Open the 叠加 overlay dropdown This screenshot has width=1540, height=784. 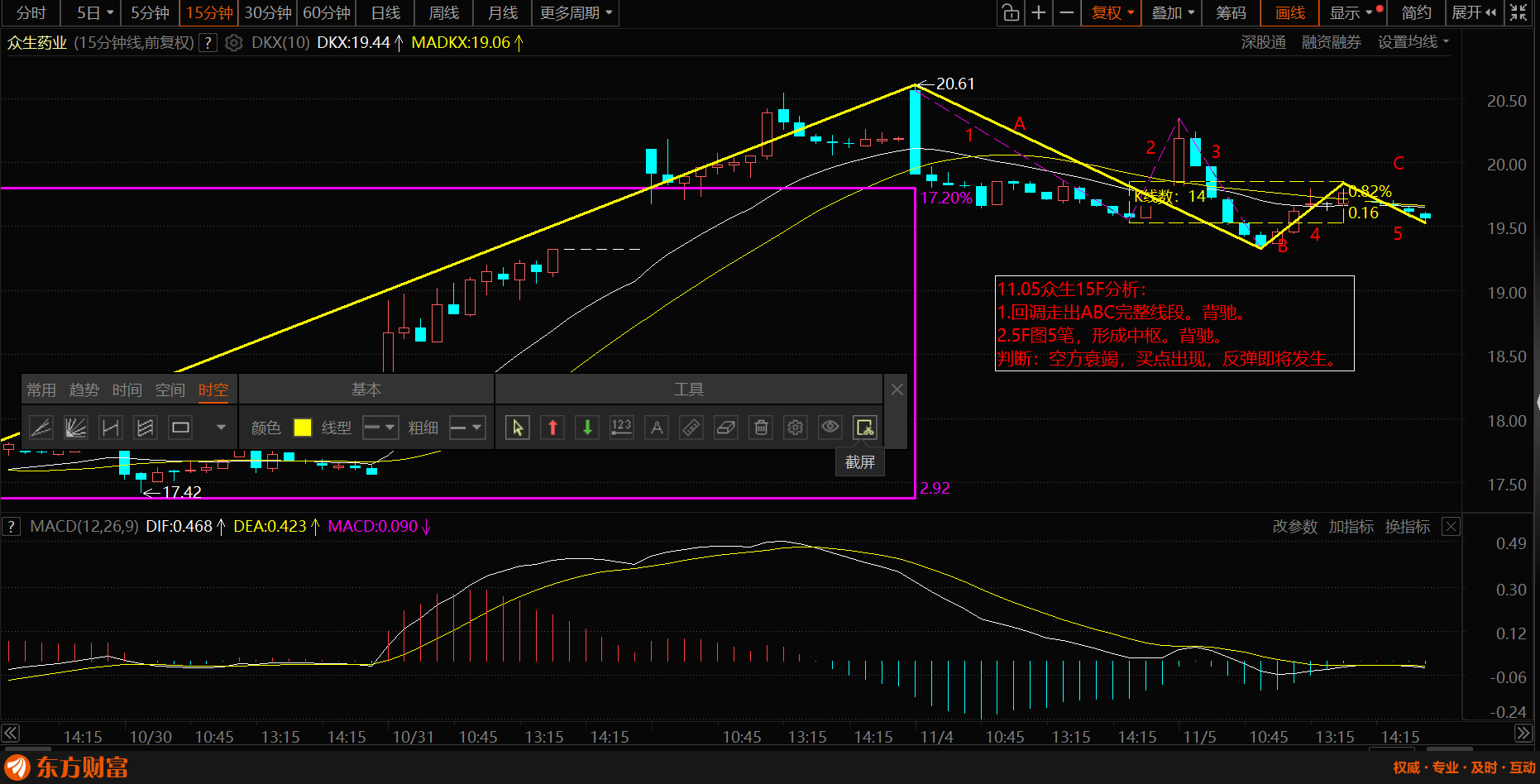pos(1173,12)
